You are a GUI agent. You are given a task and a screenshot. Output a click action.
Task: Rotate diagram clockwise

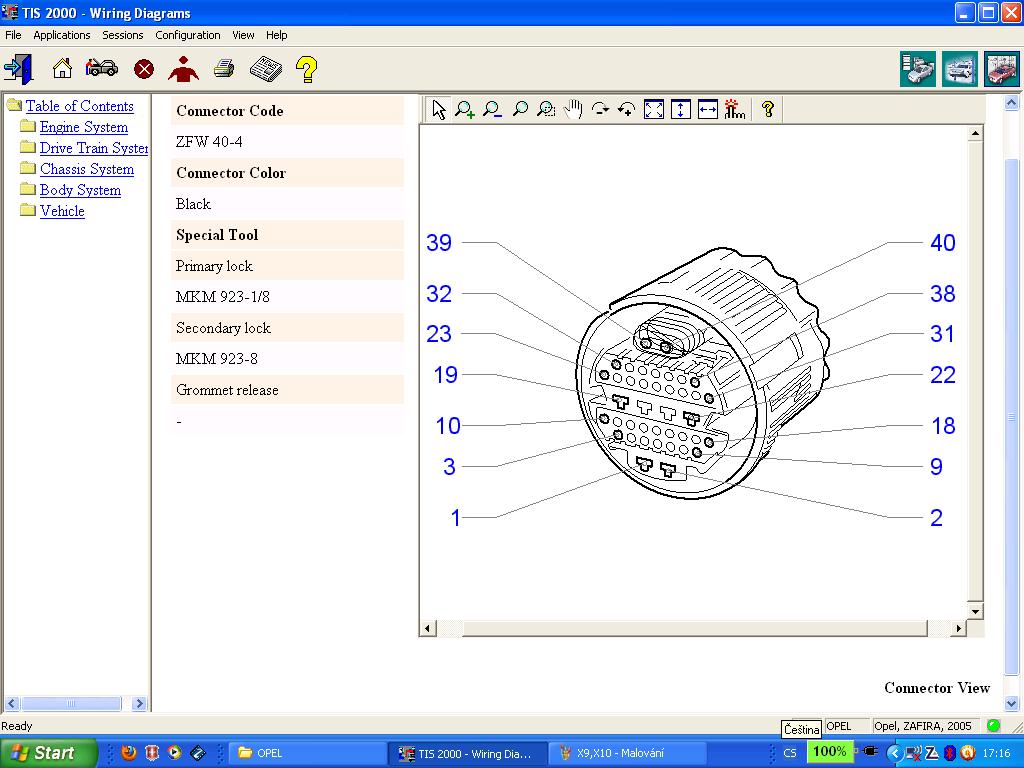click(x=600, y=110)
